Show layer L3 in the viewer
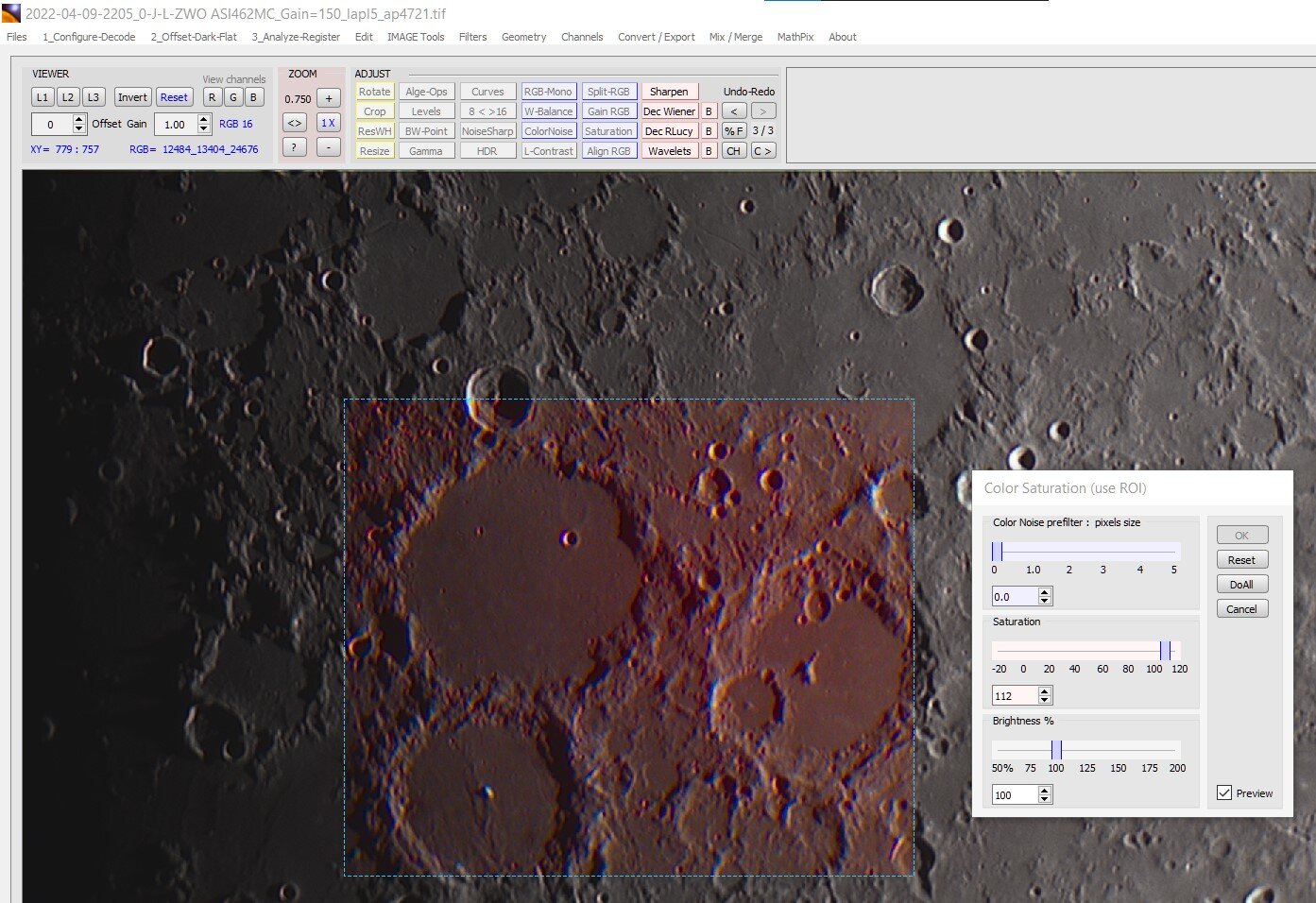Screen dimensions: 1316x903 coord(94,97)
